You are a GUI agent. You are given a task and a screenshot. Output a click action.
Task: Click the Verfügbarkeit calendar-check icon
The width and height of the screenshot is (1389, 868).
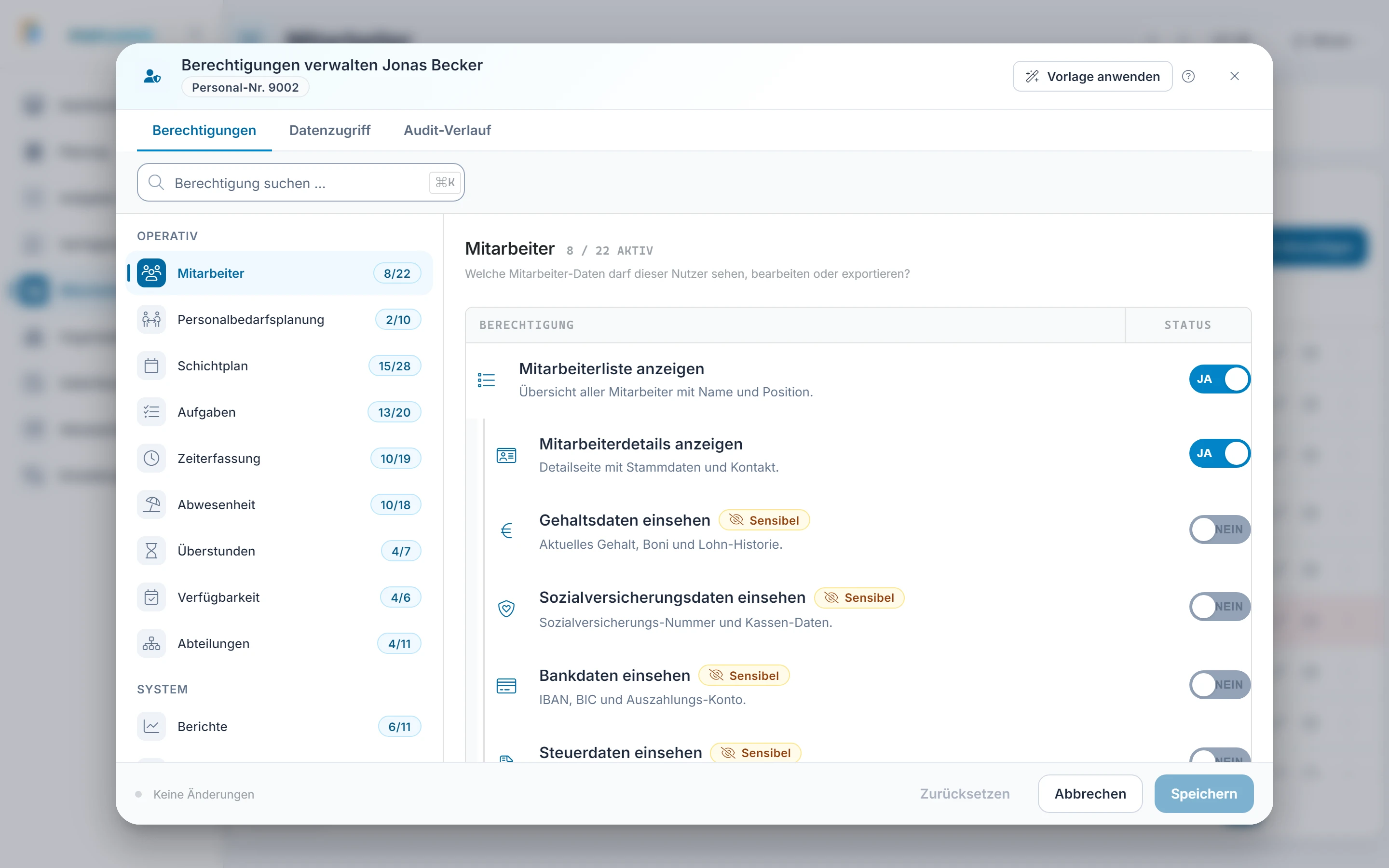151,597
